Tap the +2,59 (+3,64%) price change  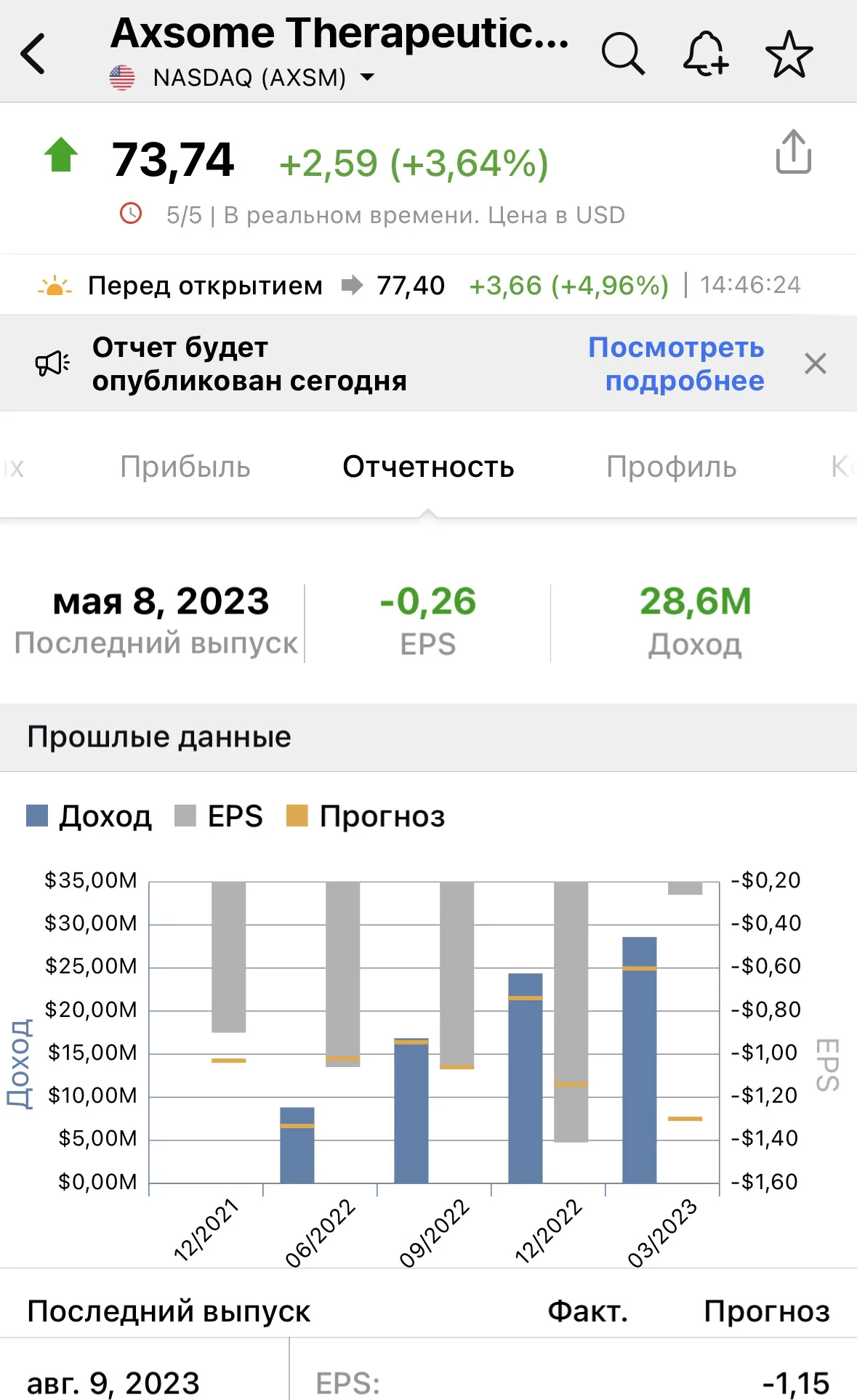tap(414, 163)
